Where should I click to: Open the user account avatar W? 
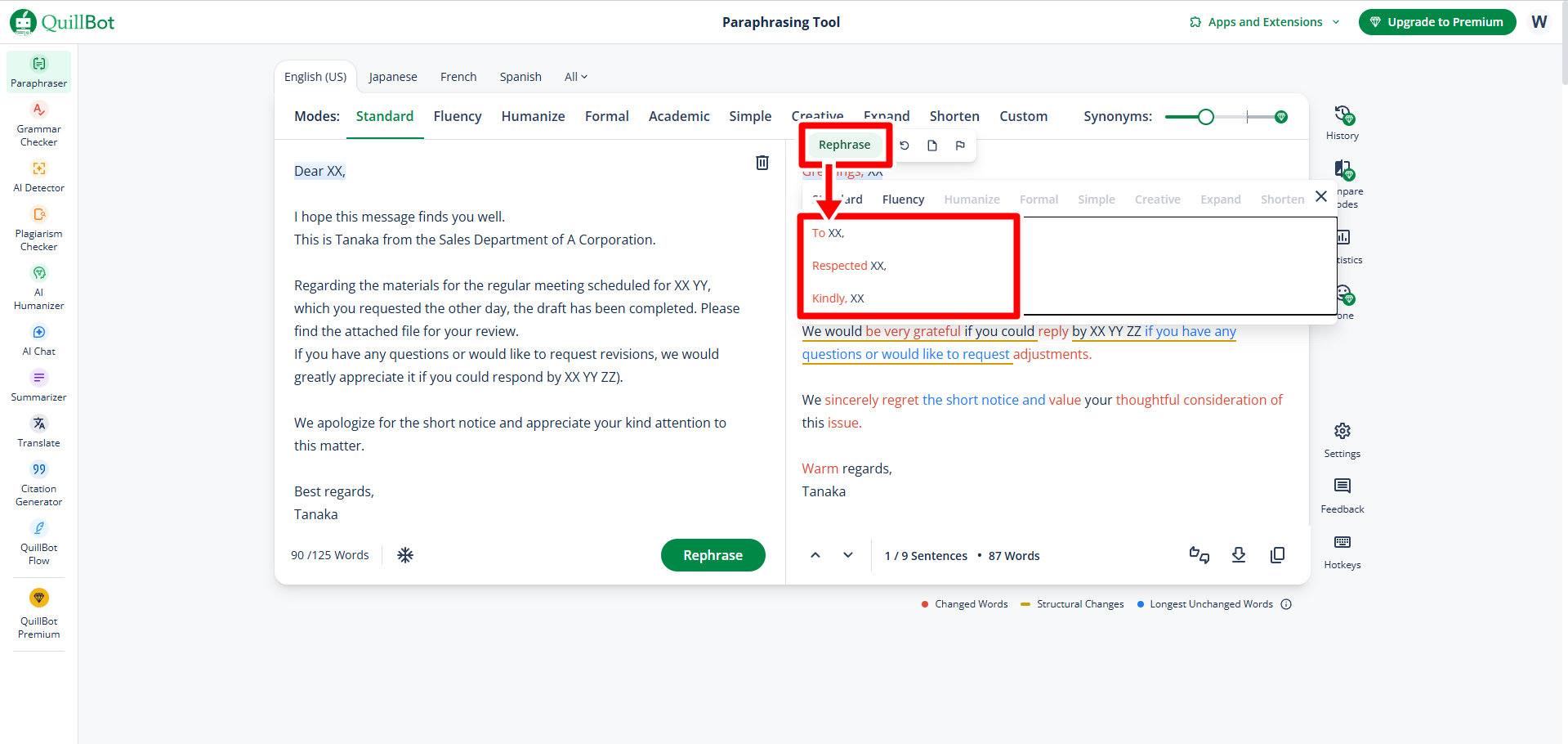coord(1539,22)
